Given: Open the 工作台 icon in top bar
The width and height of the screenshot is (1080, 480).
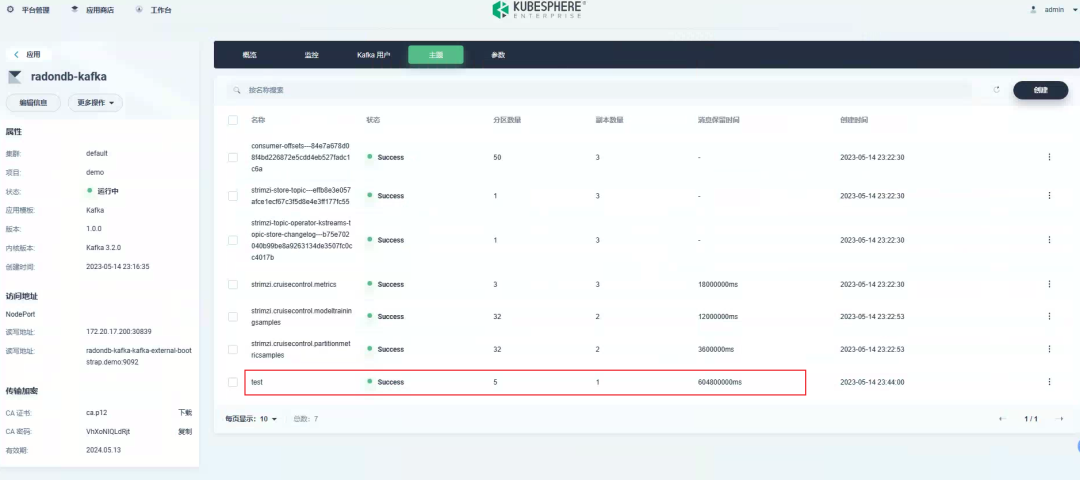Looking at the screenshot, I should pyautogui.click(x=139, y=10).
